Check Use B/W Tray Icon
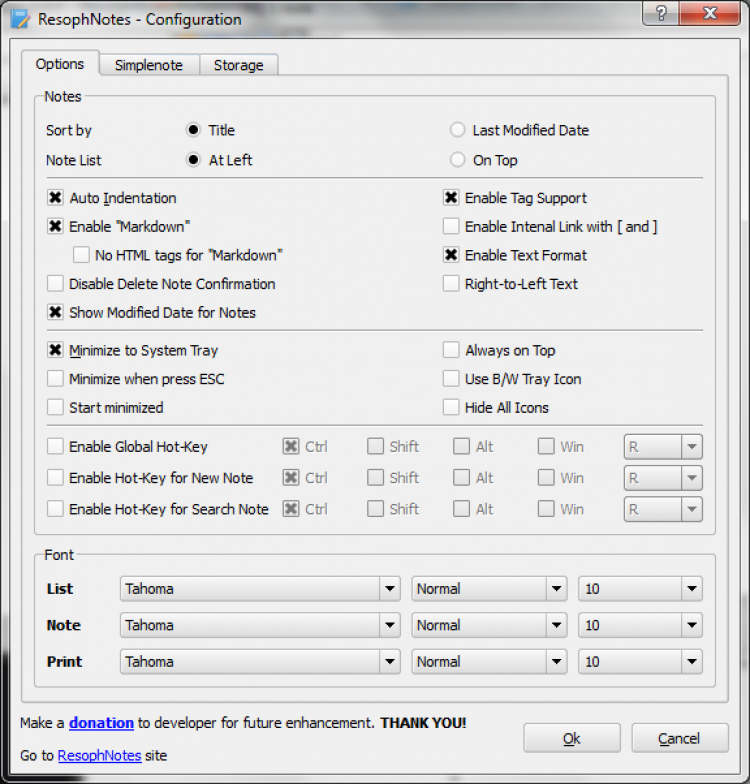This screenshot has height=784, width=750. point(452,379)
